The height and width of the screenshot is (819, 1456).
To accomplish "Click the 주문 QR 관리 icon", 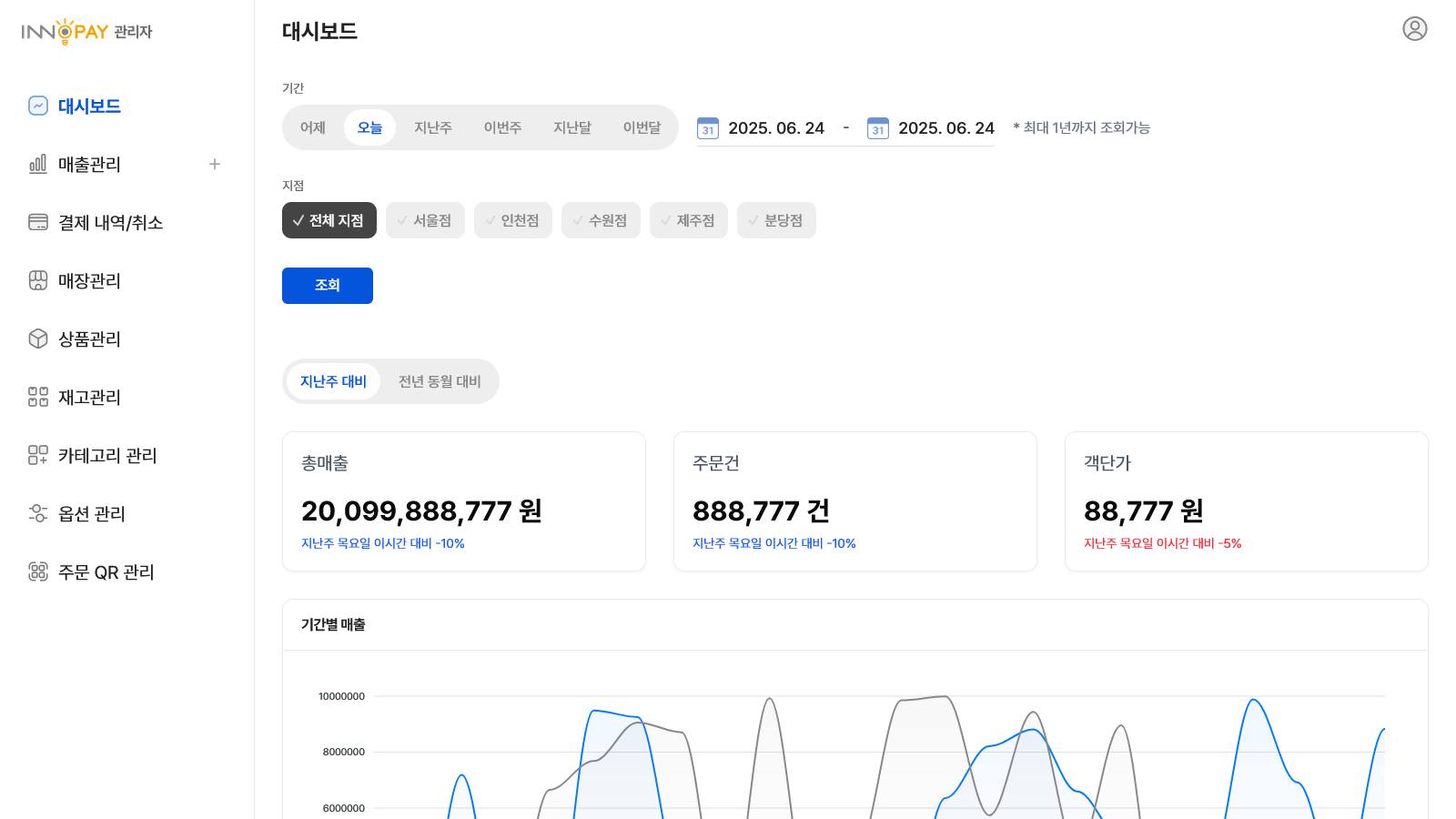I will tap(38, 571).
